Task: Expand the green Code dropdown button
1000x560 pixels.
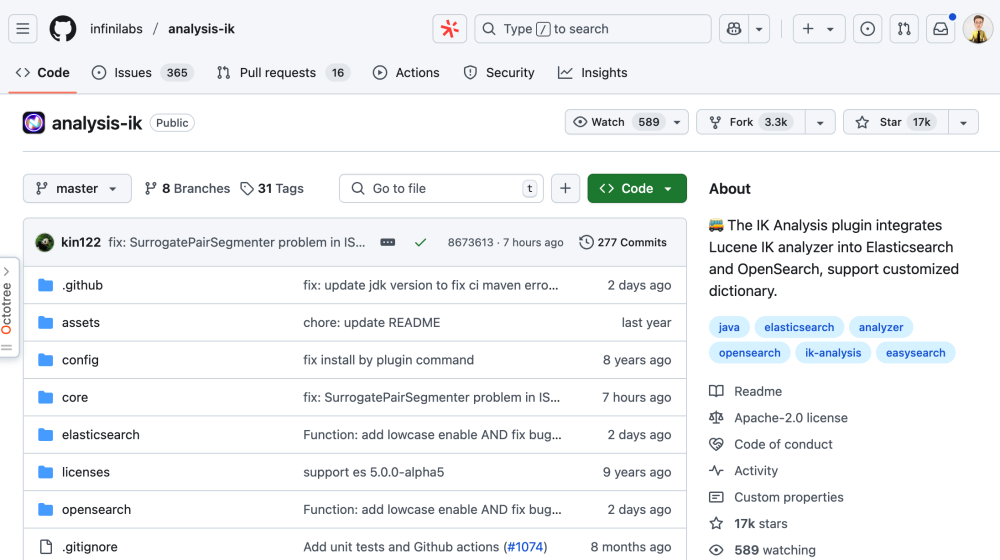Action: 637,188
